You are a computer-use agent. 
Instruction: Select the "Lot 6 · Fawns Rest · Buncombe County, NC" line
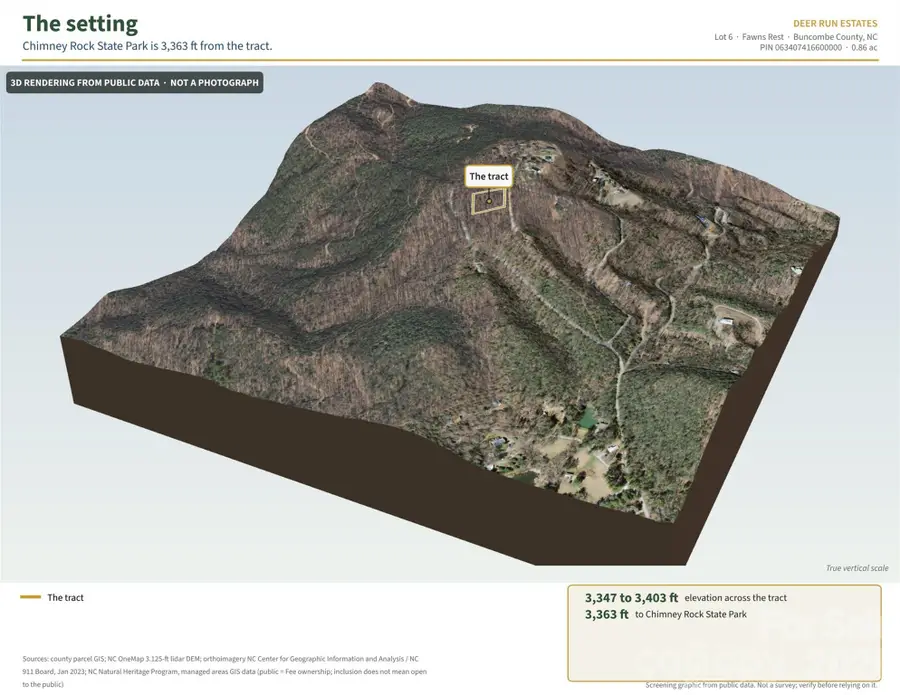tap(796, 37)
